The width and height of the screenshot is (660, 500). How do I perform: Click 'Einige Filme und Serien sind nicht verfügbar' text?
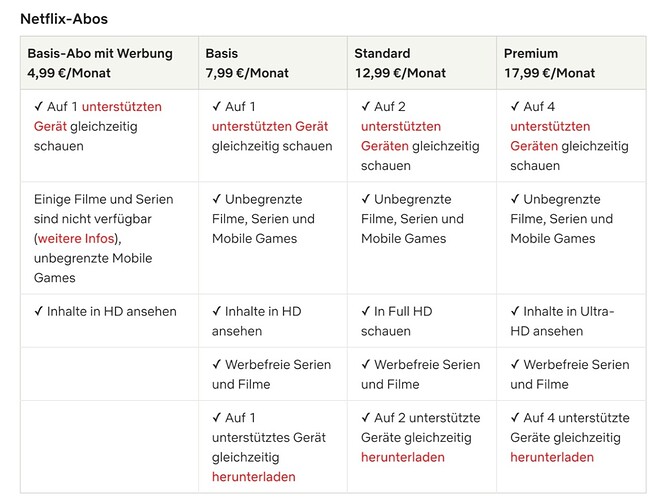pos(104,209)
